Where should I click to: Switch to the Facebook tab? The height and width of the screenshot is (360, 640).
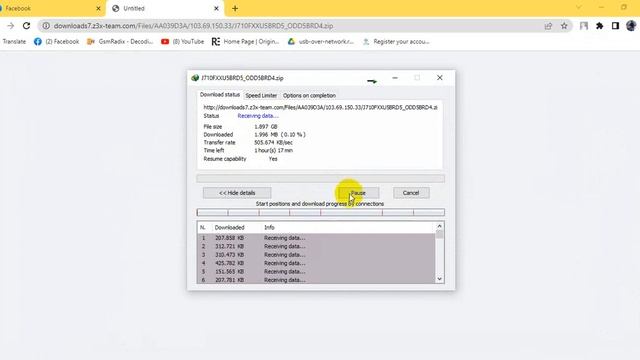(x=51, y=8)
